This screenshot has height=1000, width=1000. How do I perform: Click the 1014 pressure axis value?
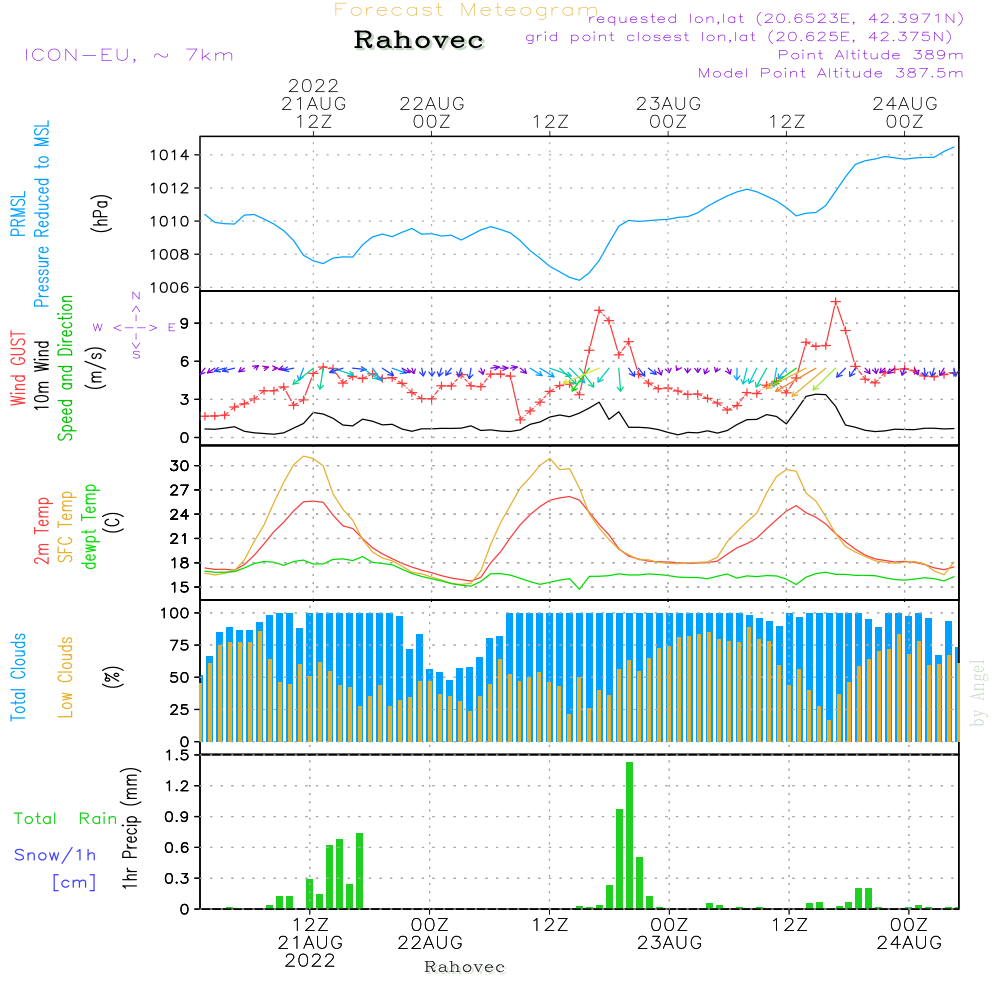coord(170,155)
